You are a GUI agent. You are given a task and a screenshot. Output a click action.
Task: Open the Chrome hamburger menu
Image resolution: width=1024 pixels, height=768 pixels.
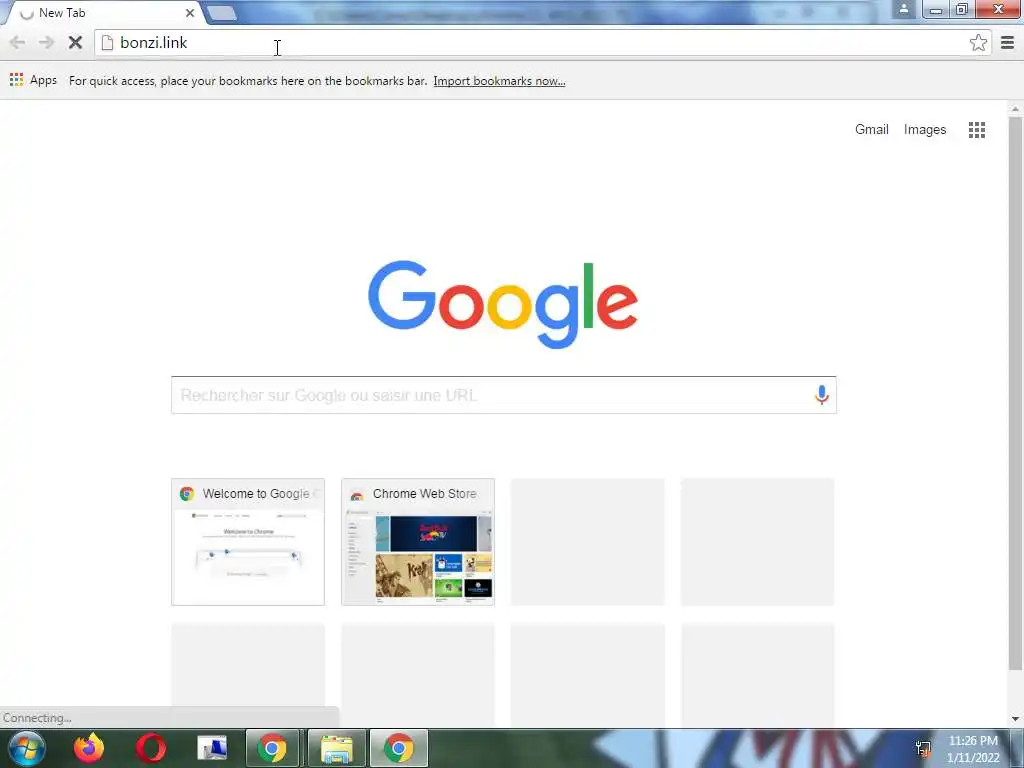[1007, 42]
